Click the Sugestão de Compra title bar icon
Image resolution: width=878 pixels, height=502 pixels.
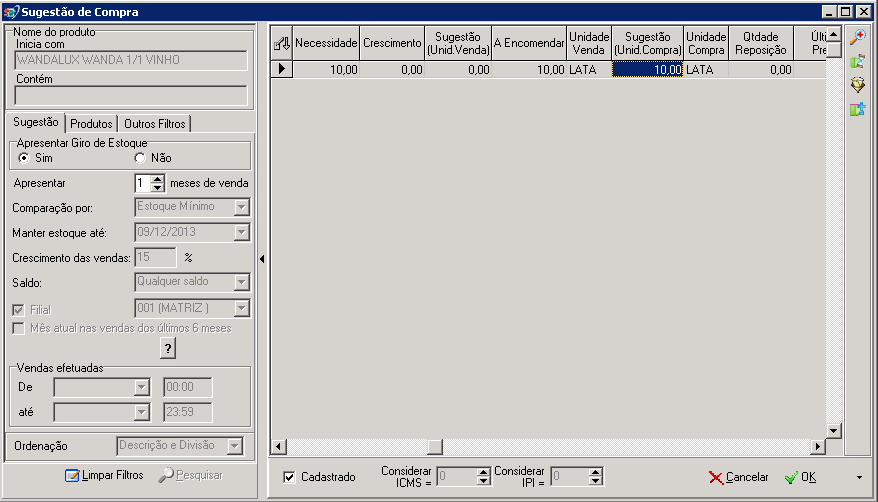point(11,12)
